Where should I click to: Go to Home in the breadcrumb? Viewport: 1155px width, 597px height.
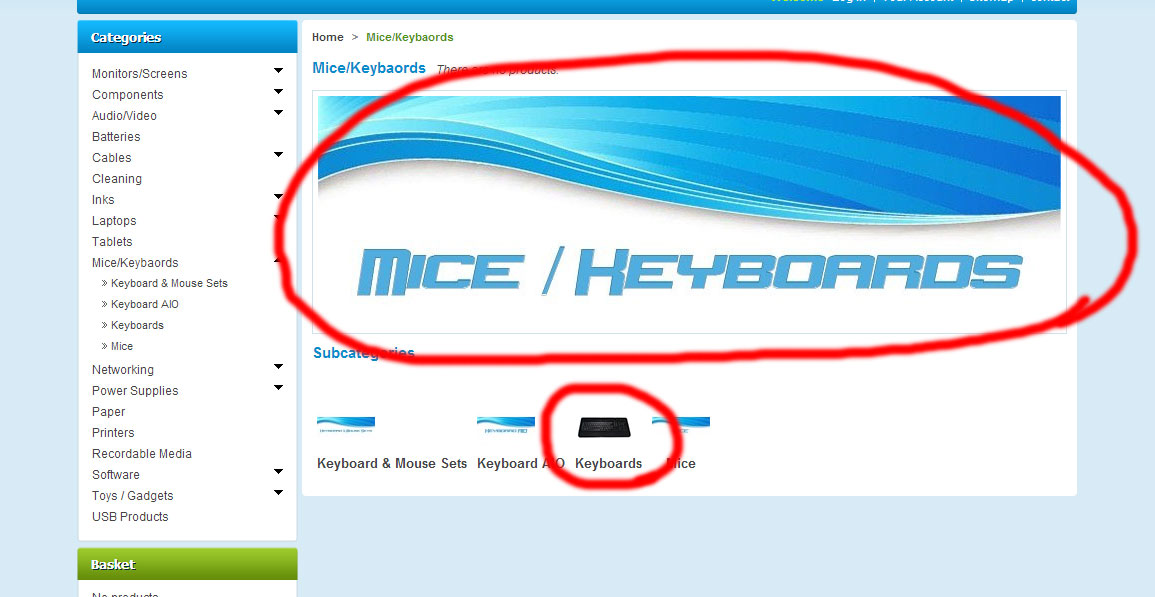[327, 37]
